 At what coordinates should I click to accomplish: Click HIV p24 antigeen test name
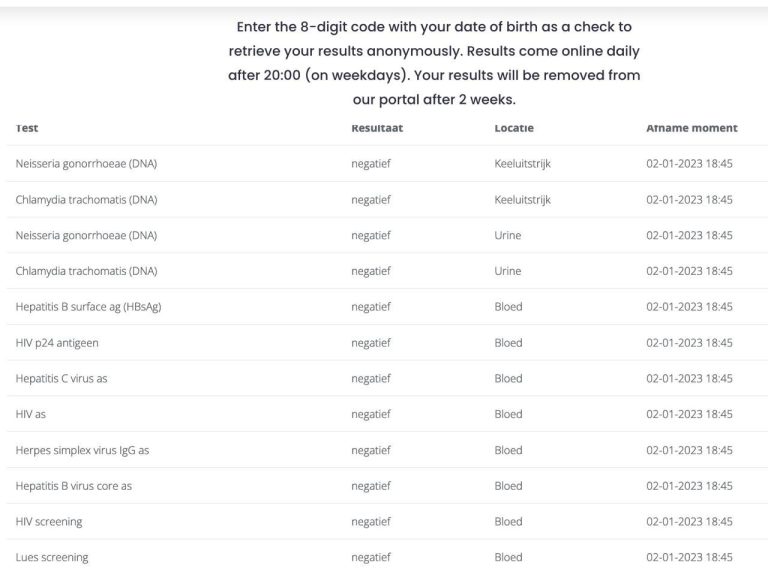tap(57, 343)
